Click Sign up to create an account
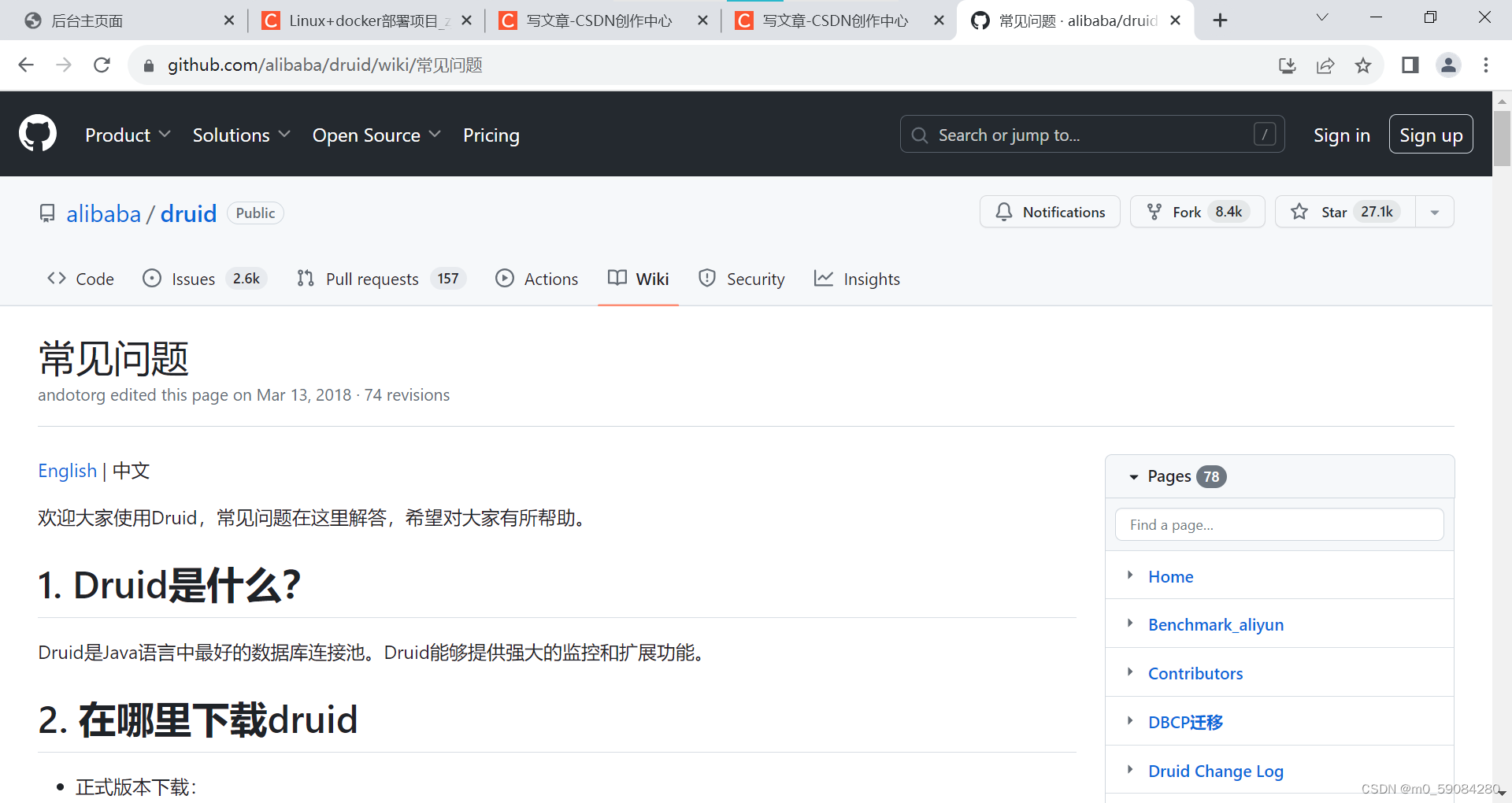This screenshot has height=803, width=1512. pyautogui.click(x=1431, y=134)
